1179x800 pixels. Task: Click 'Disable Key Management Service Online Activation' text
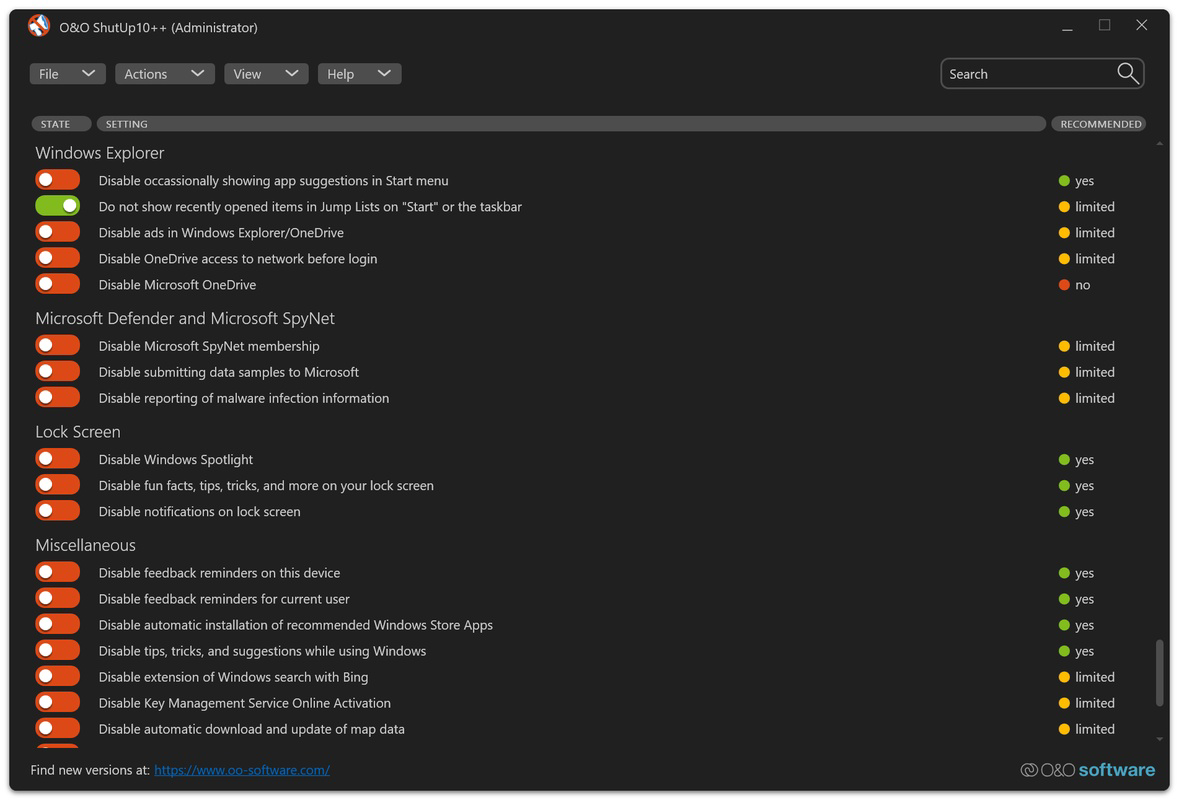click(244, 703)
